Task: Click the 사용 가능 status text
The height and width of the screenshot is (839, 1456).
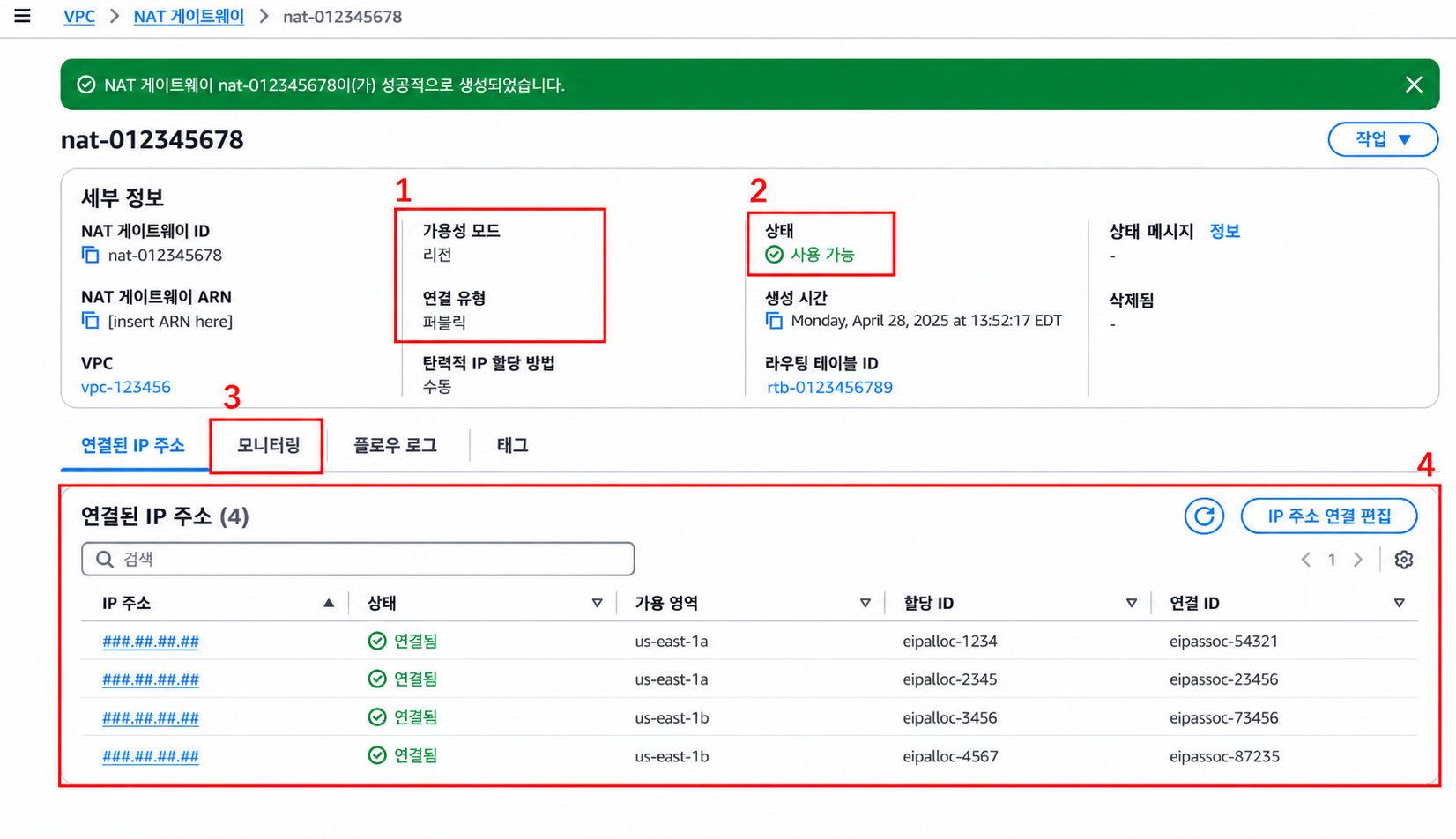Action: click(x=822, y=255)
